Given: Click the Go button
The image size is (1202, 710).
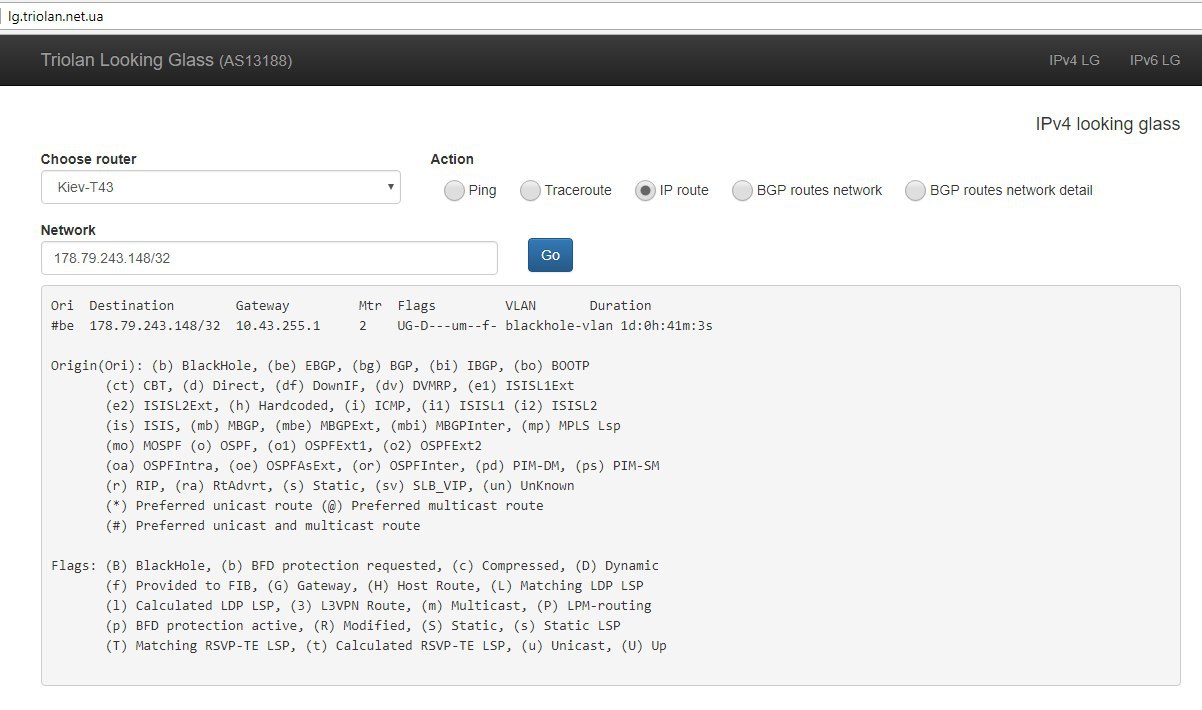Looking at the screenshot, I should [550, 255].
